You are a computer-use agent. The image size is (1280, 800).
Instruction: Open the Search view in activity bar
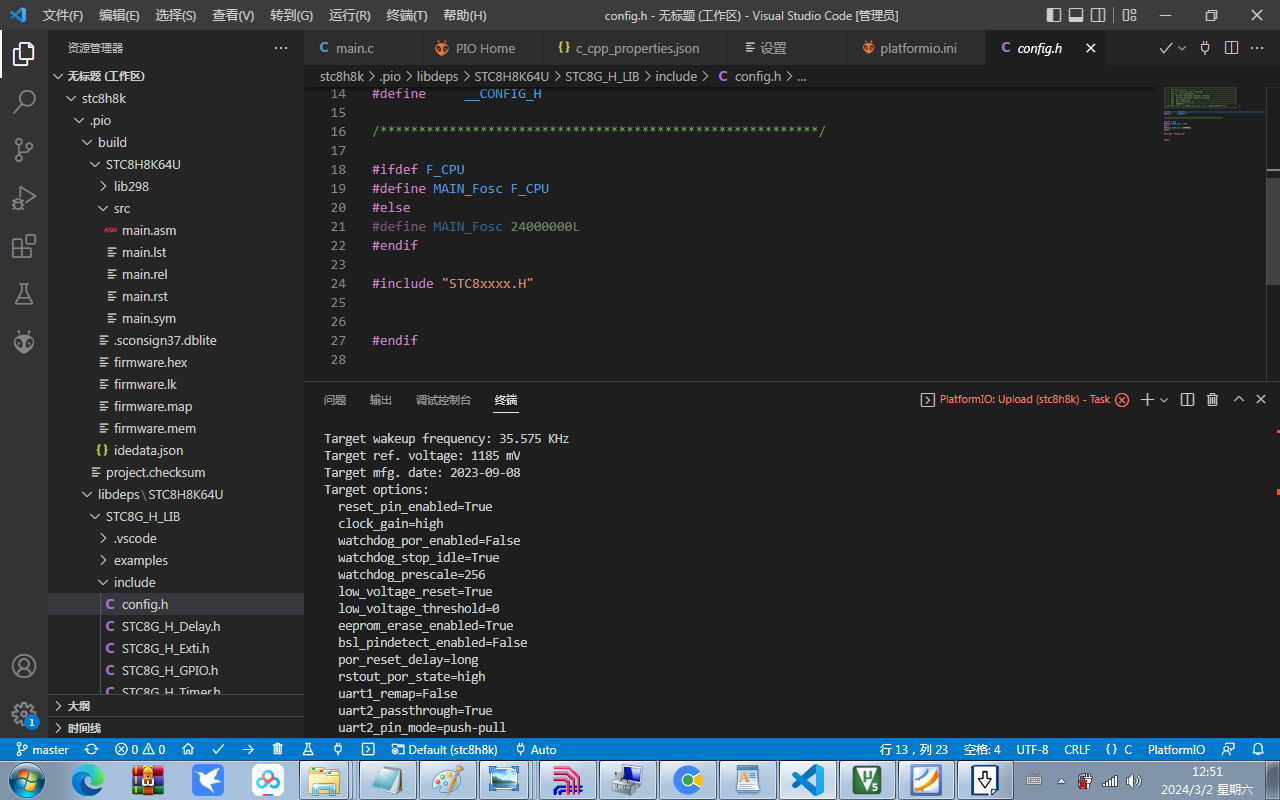[24, 101]
